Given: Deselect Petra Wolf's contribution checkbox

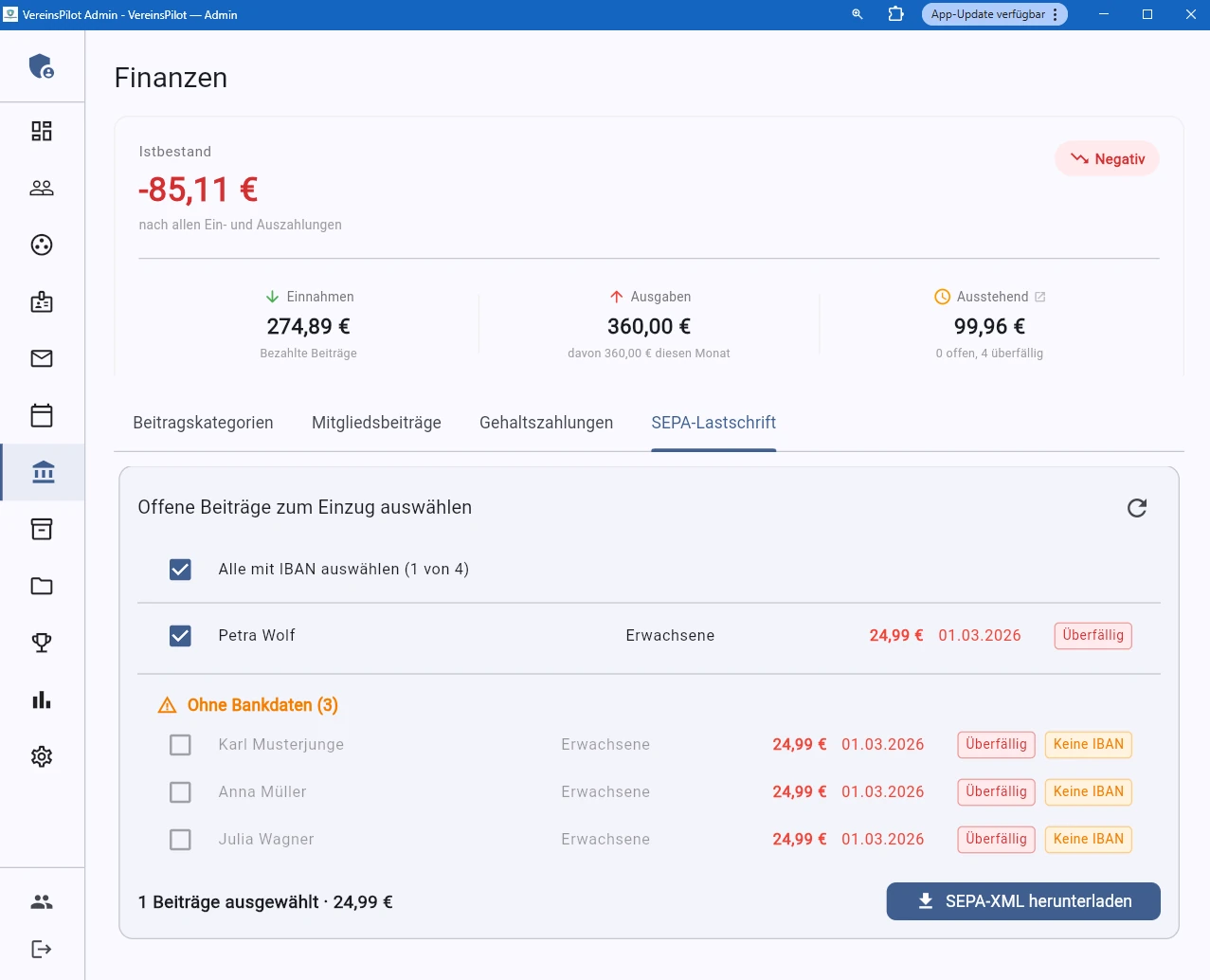Looking at the screenshot, I should pos(180,635).
